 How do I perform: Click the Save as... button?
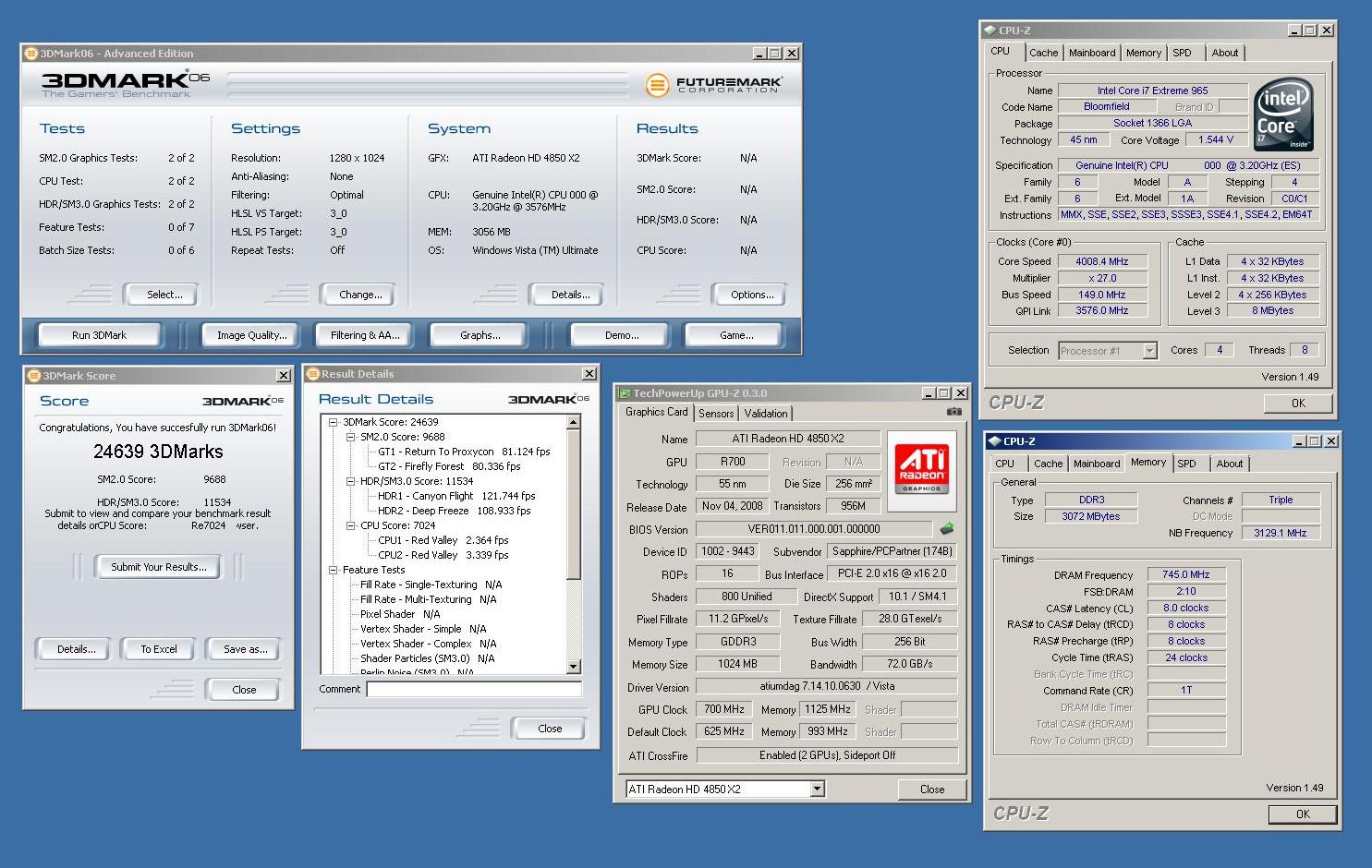coord(245,649)
